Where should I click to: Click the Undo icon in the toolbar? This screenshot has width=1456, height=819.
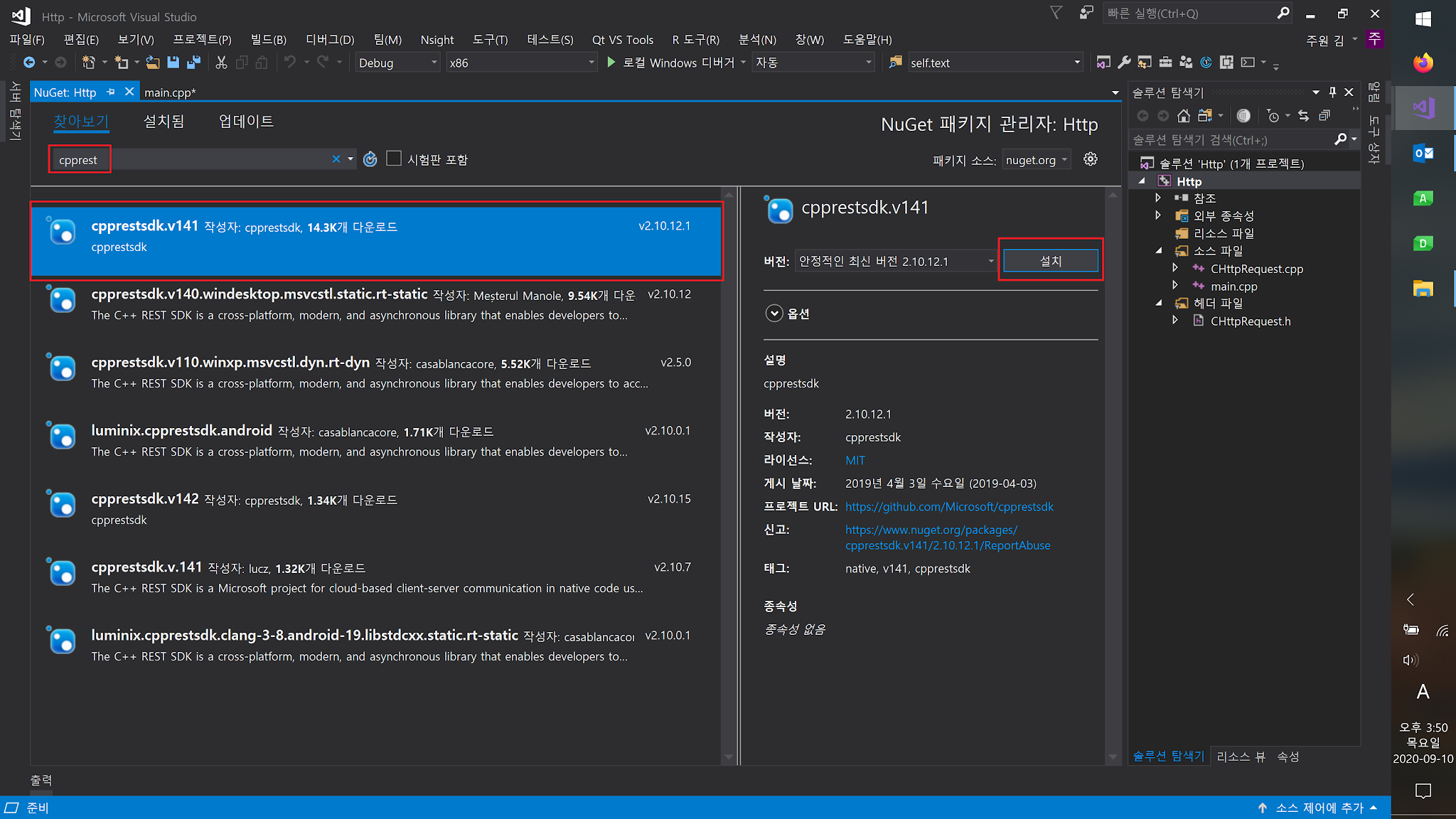coord(291,63)
